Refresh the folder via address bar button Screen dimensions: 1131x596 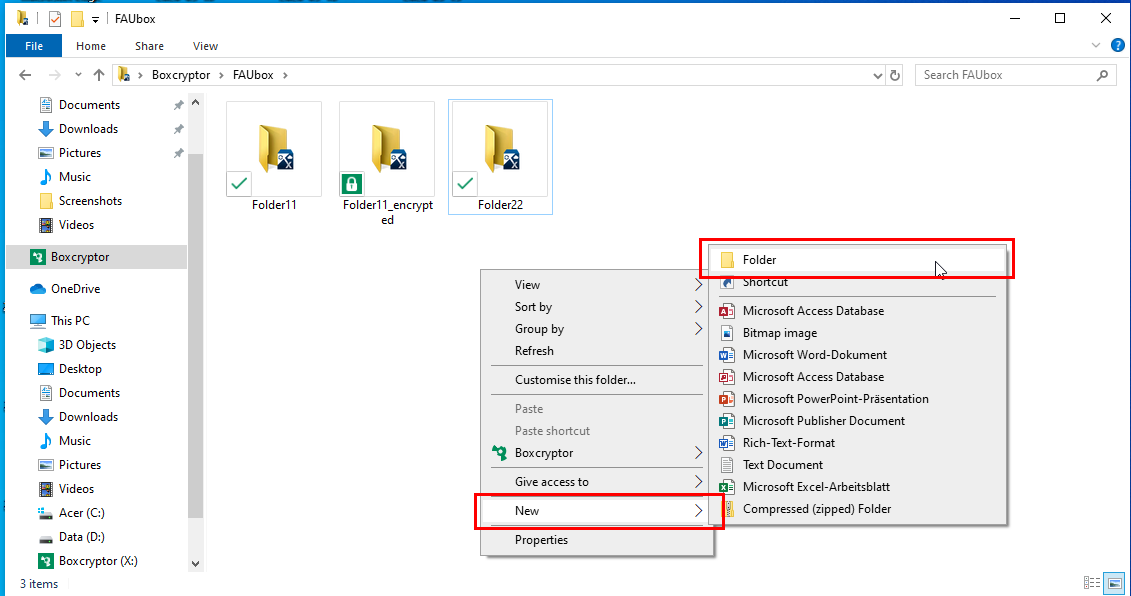coord(895,75)
